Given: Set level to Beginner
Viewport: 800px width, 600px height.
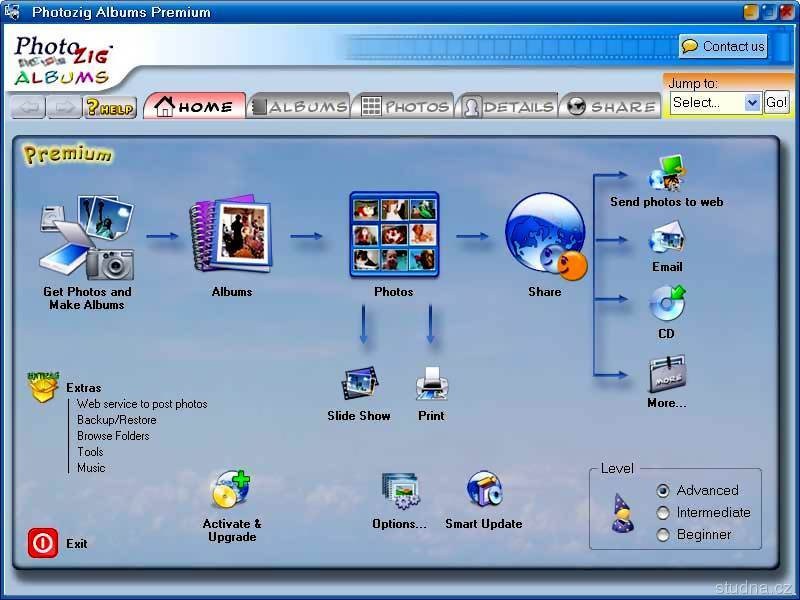Looking at the screenshot, I should (x=663, y=535).
